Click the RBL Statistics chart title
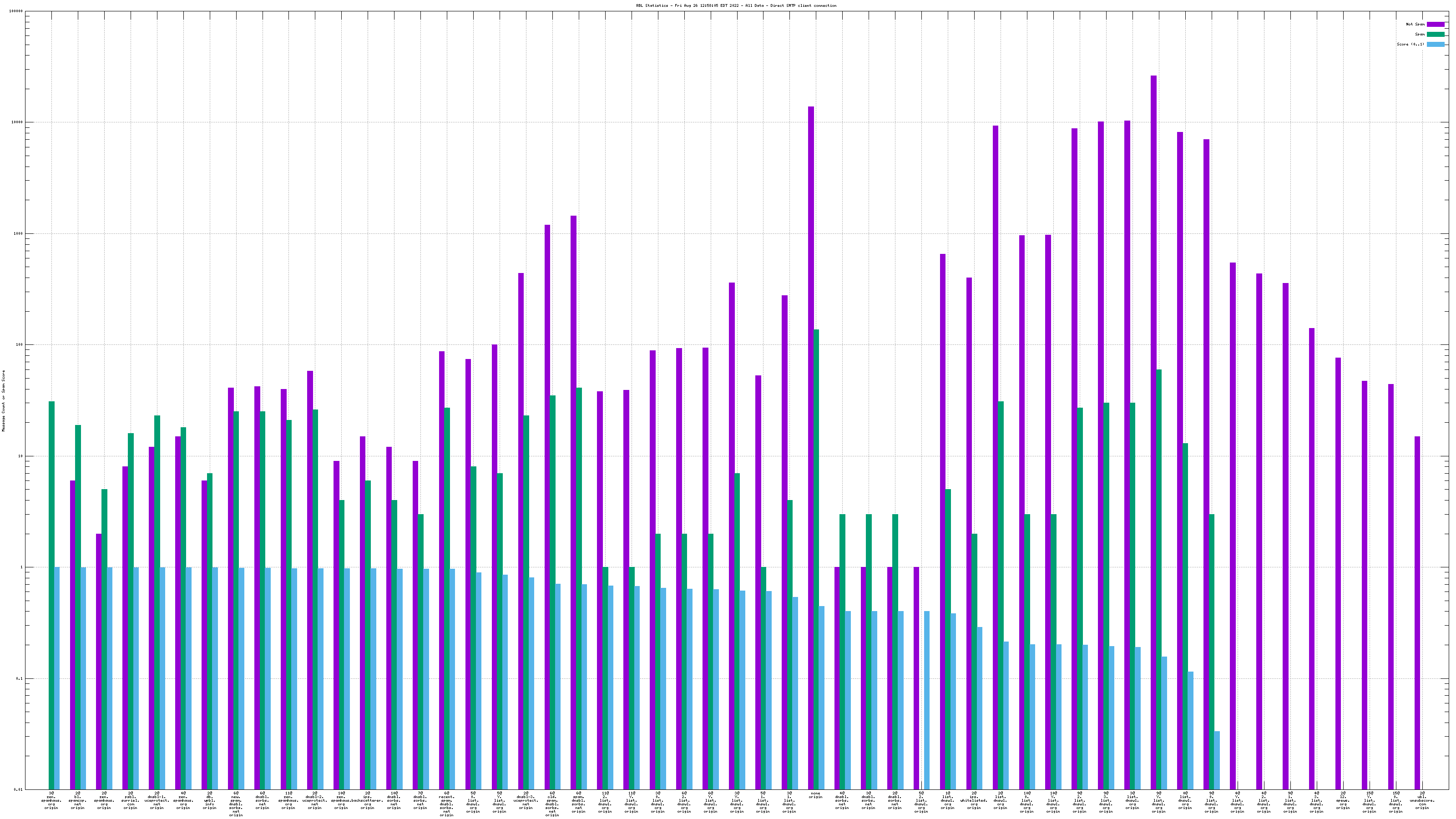The image size is (1456, 819). pyautogui.click(x=736, y=5)
